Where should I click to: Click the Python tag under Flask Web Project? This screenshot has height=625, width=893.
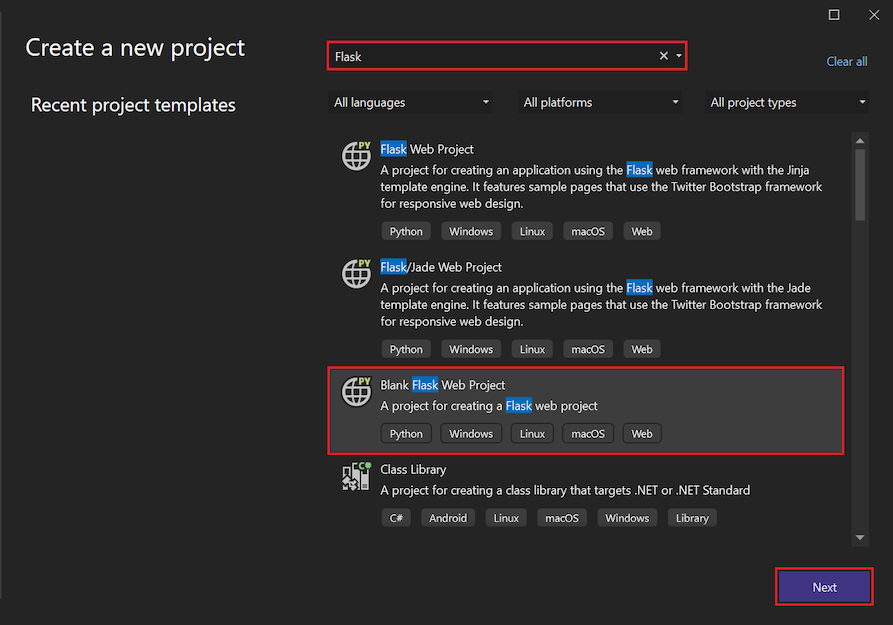click(x=406, y=231)
